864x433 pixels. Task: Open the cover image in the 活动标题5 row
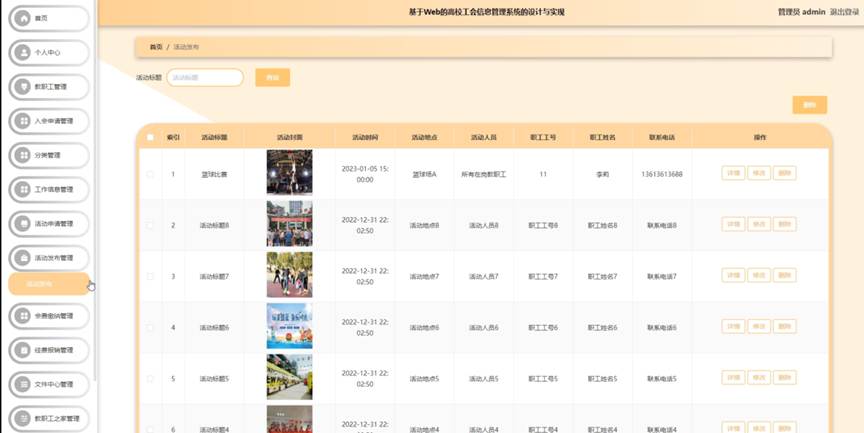tap(289, 377)
